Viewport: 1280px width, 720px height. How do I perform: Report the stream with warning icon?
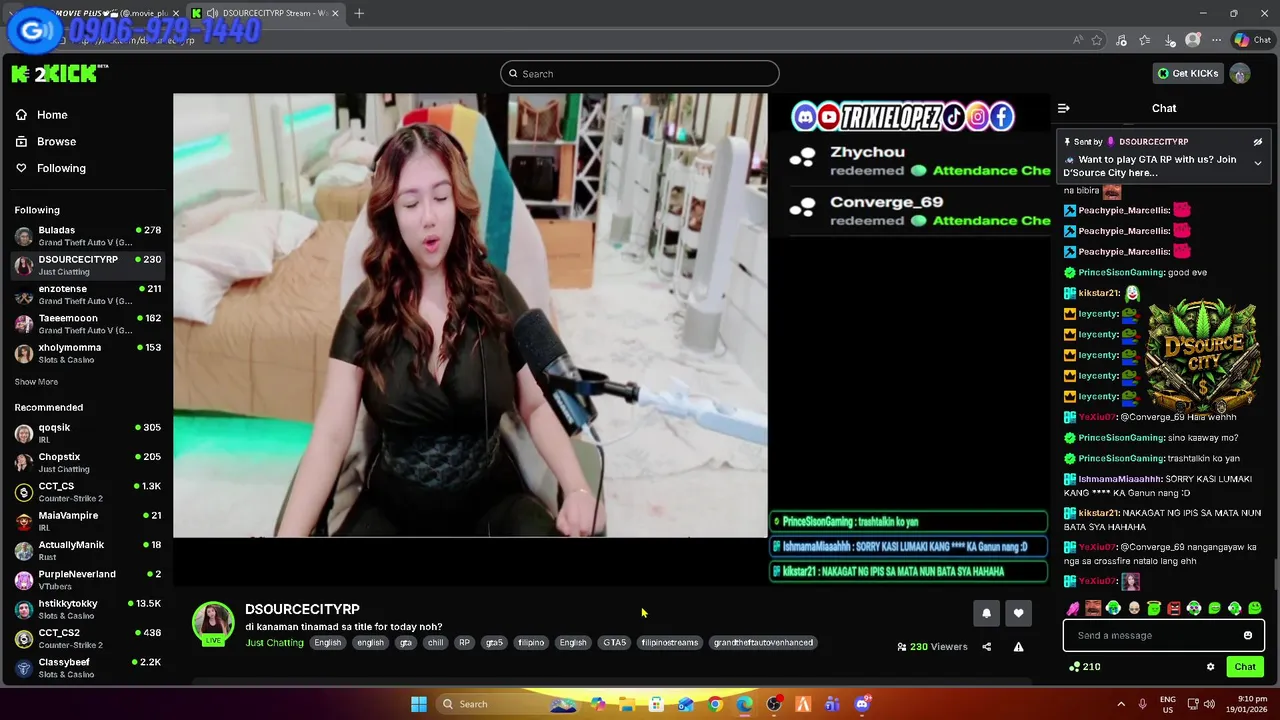[1018, 647]
